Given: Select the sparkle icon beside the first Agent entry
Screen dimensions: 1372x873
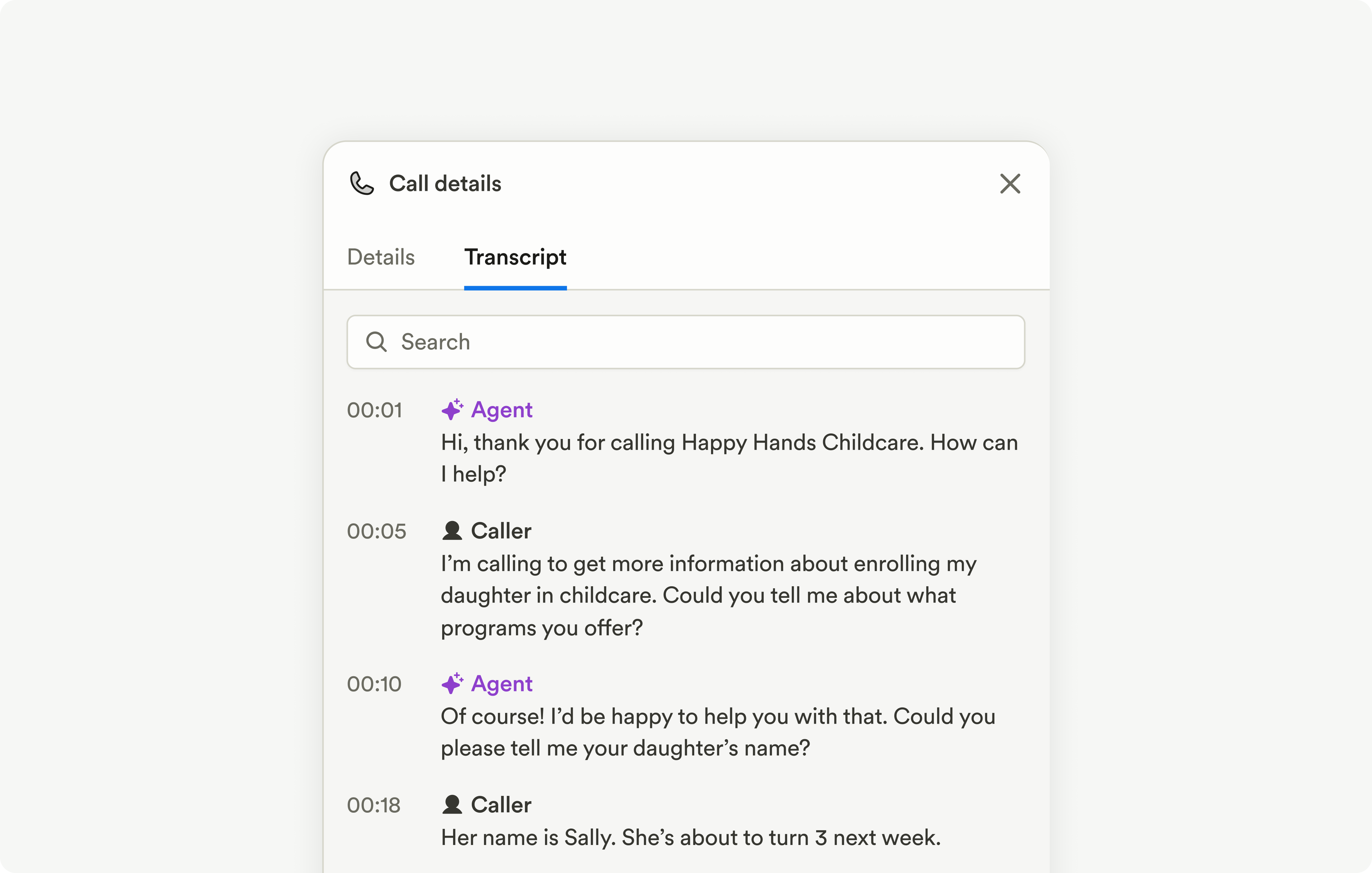Looking at the screenshot, I should click(453, 409).
